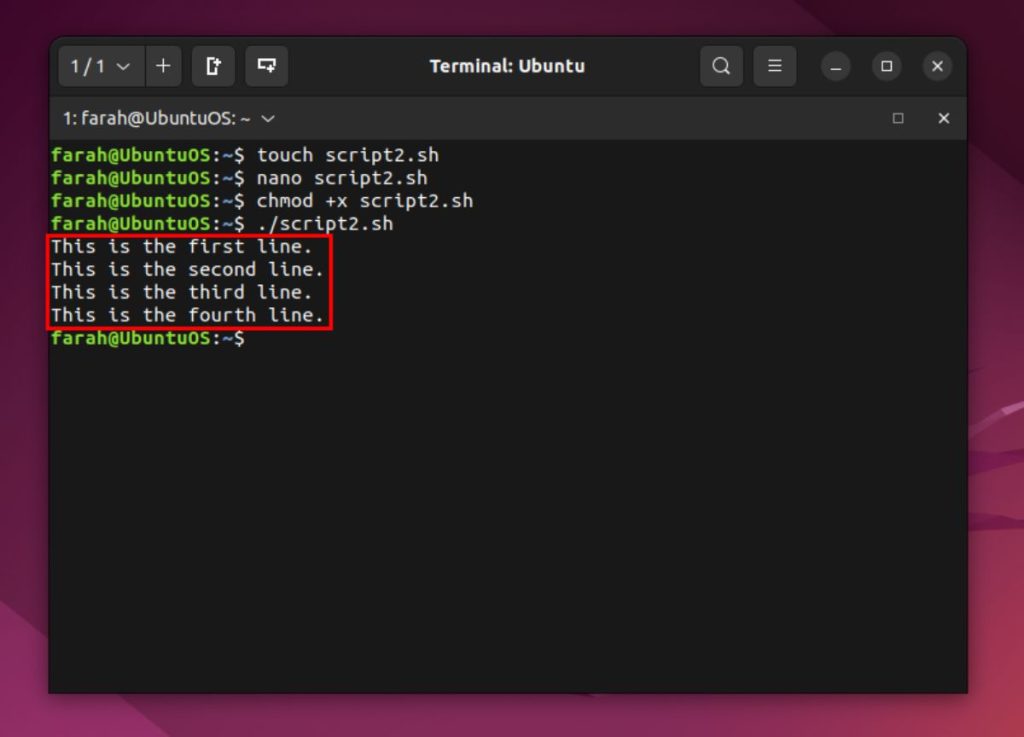Open the terminal search with magnifier icon
This screenshot has height=737, width=1024.
721,66
